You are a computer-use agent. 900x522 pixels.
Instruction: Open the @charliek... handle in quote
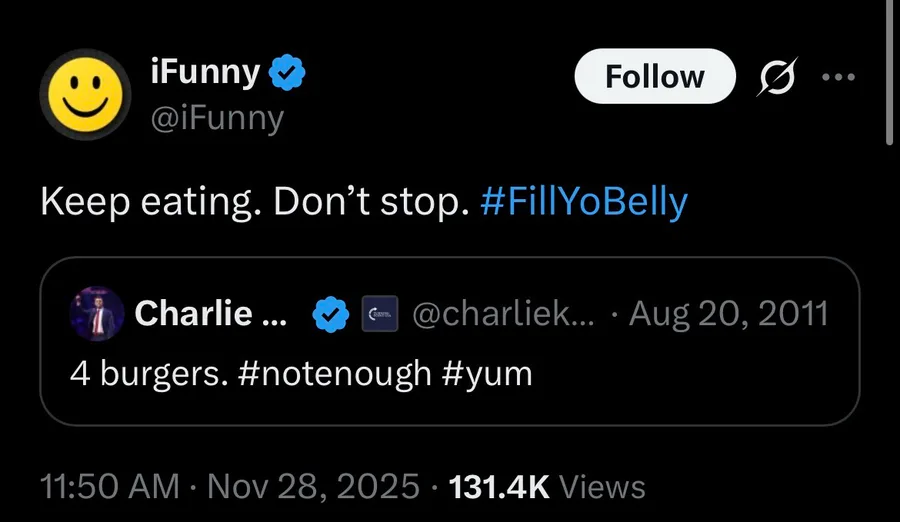point(503,314)
